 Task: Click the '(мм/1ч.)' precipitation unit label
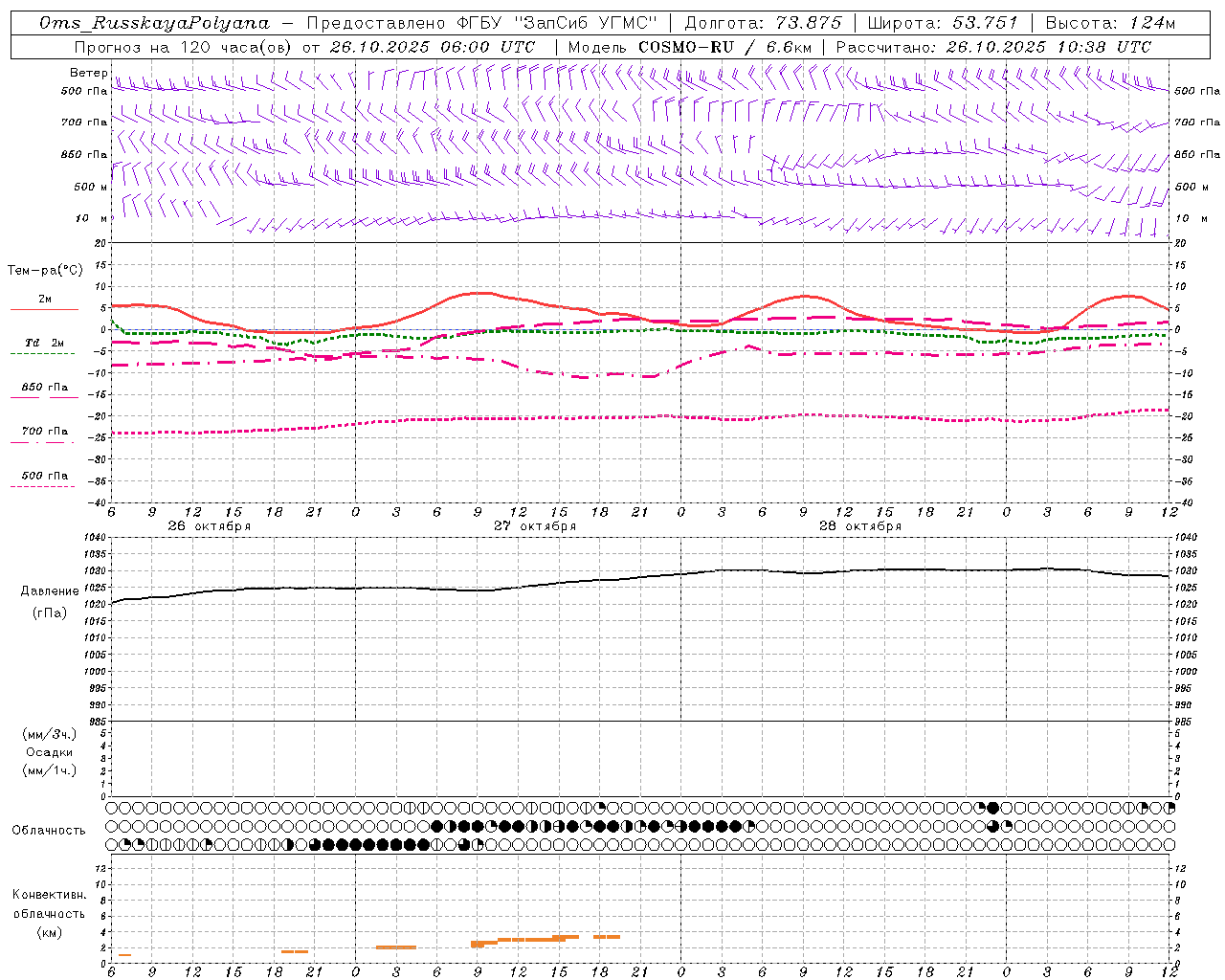pyautogui.click(x=50, y=770)
